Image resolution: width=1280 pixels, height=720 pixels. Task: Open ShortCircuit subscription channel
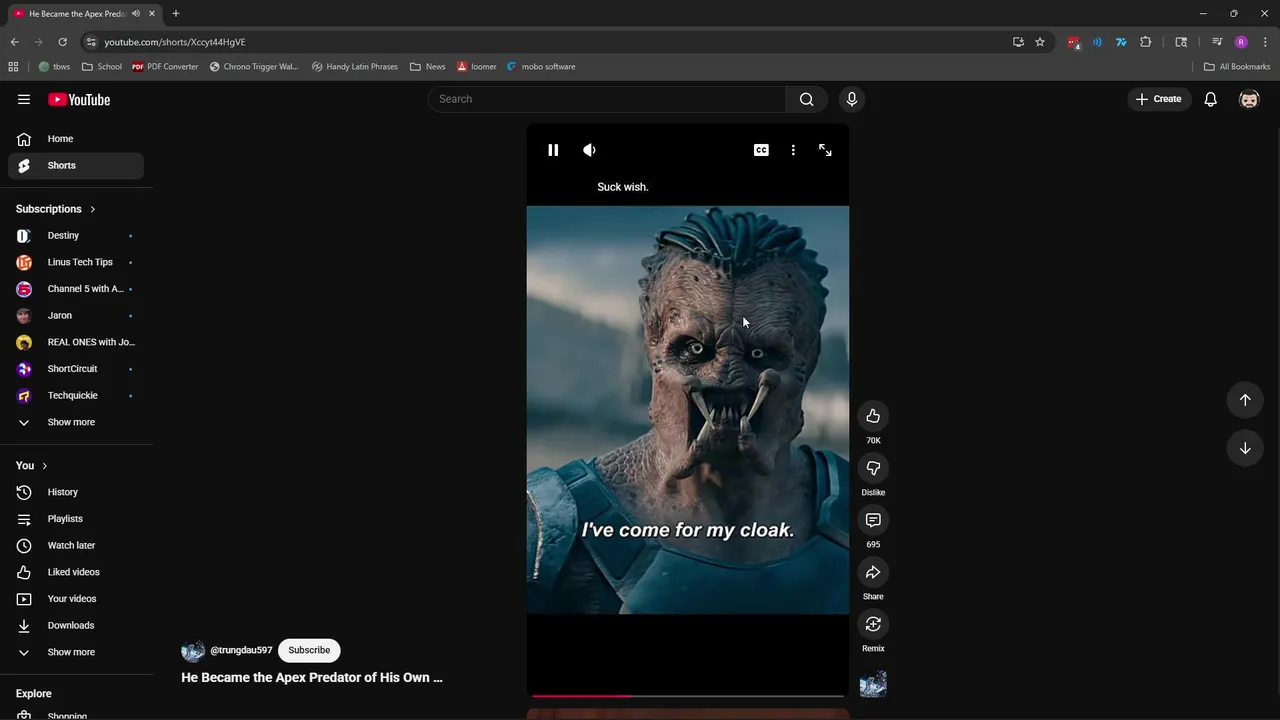76,369
